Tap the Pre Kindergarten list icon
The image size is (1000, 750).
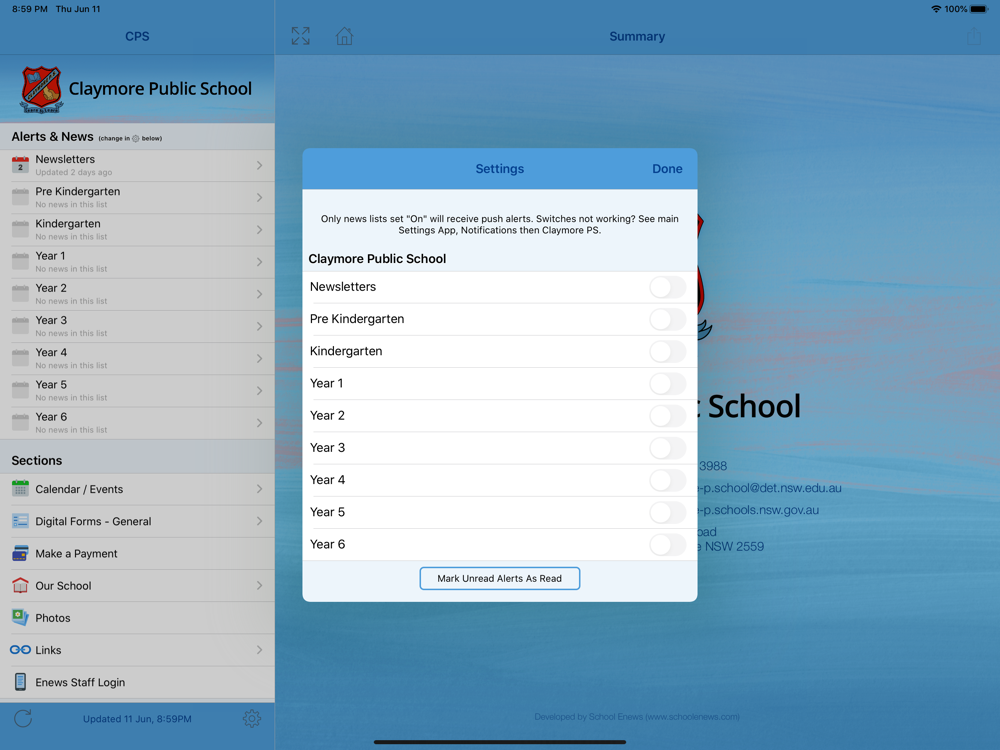click(20, 197)
